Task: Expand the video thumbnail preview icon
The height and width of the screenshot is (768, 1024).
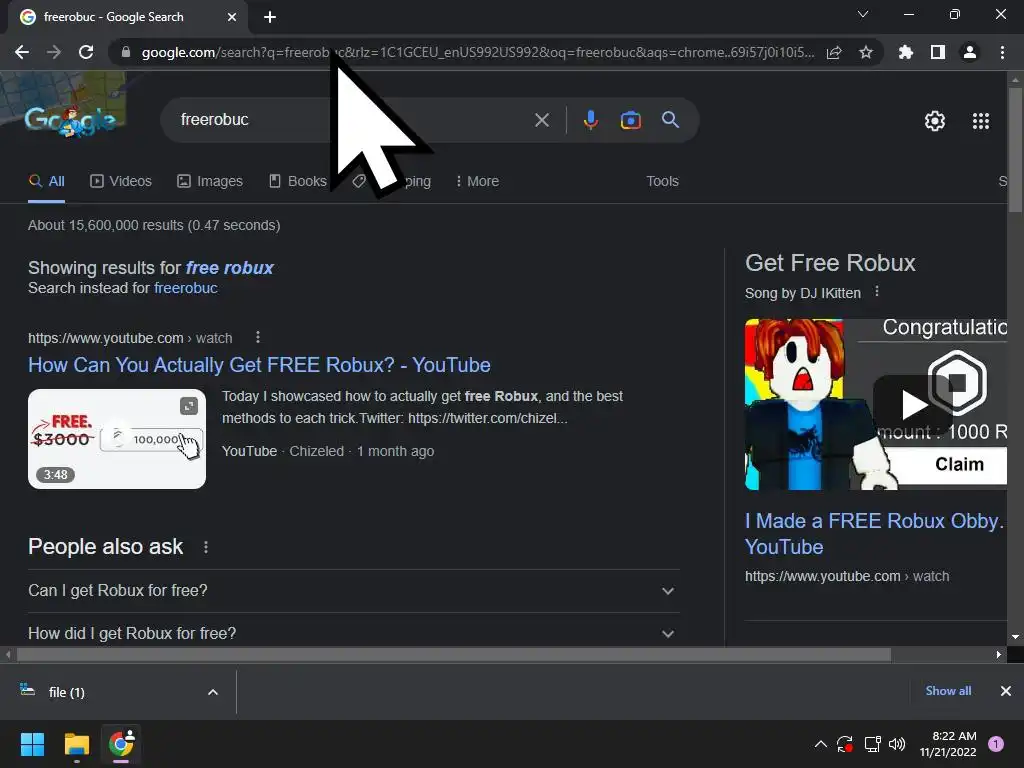Action: [x=189, y=406]
